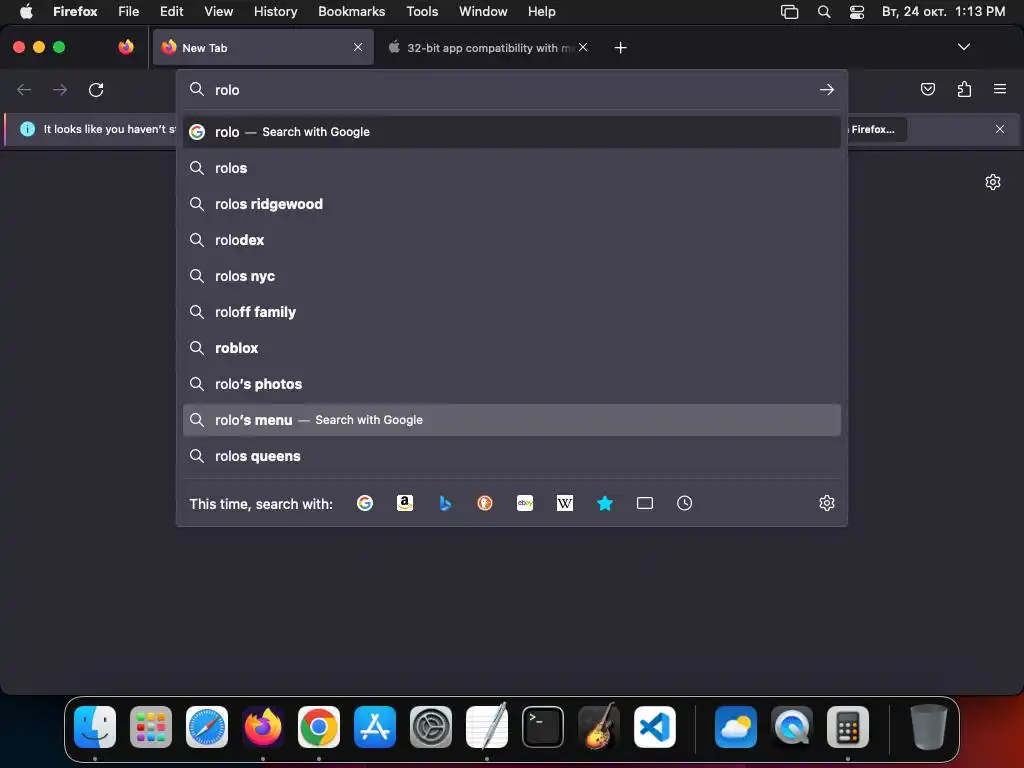Open the Extensions puzzle icon
This screenshot has width=1024, height=768.
click(x=964, y=89)
